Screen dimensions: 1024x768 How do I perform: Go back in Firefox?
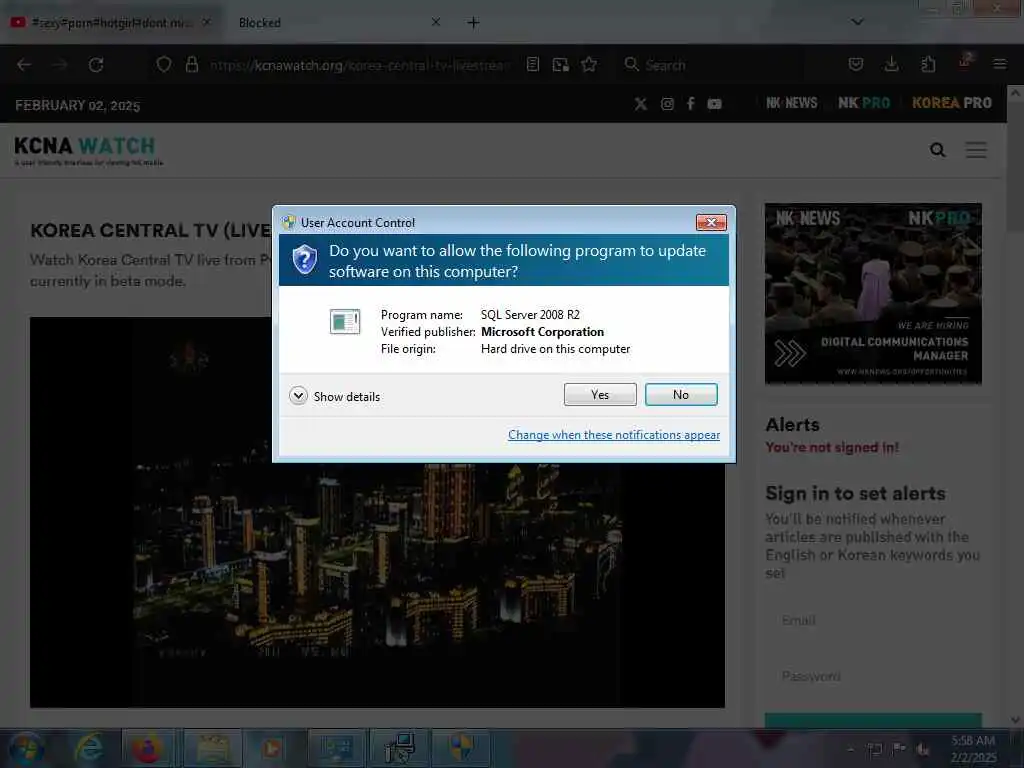pyautogui.click(x=24, y=65)
